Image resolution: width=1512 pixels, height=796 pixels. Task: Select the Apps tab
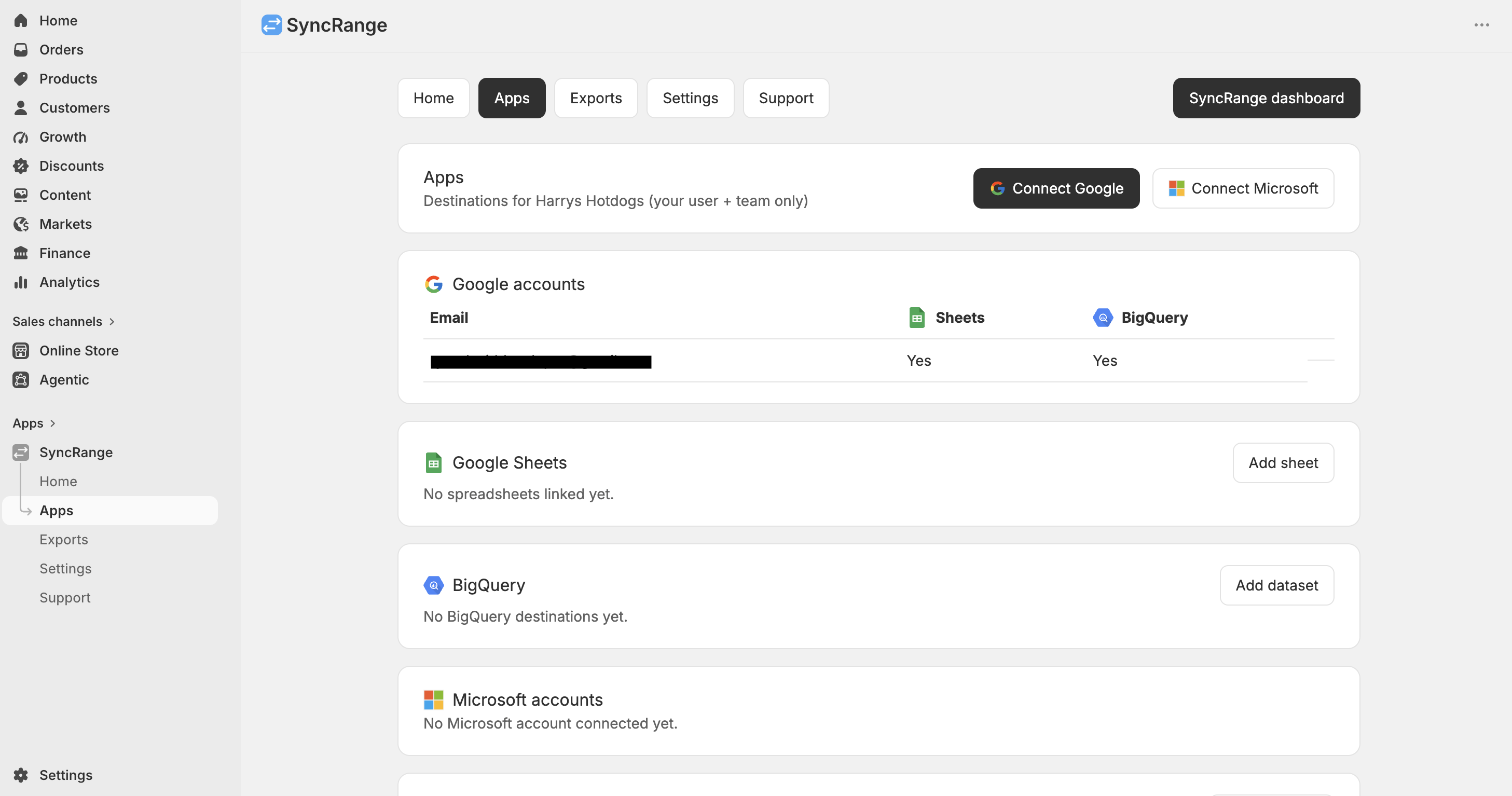click(x=512, y=98)
